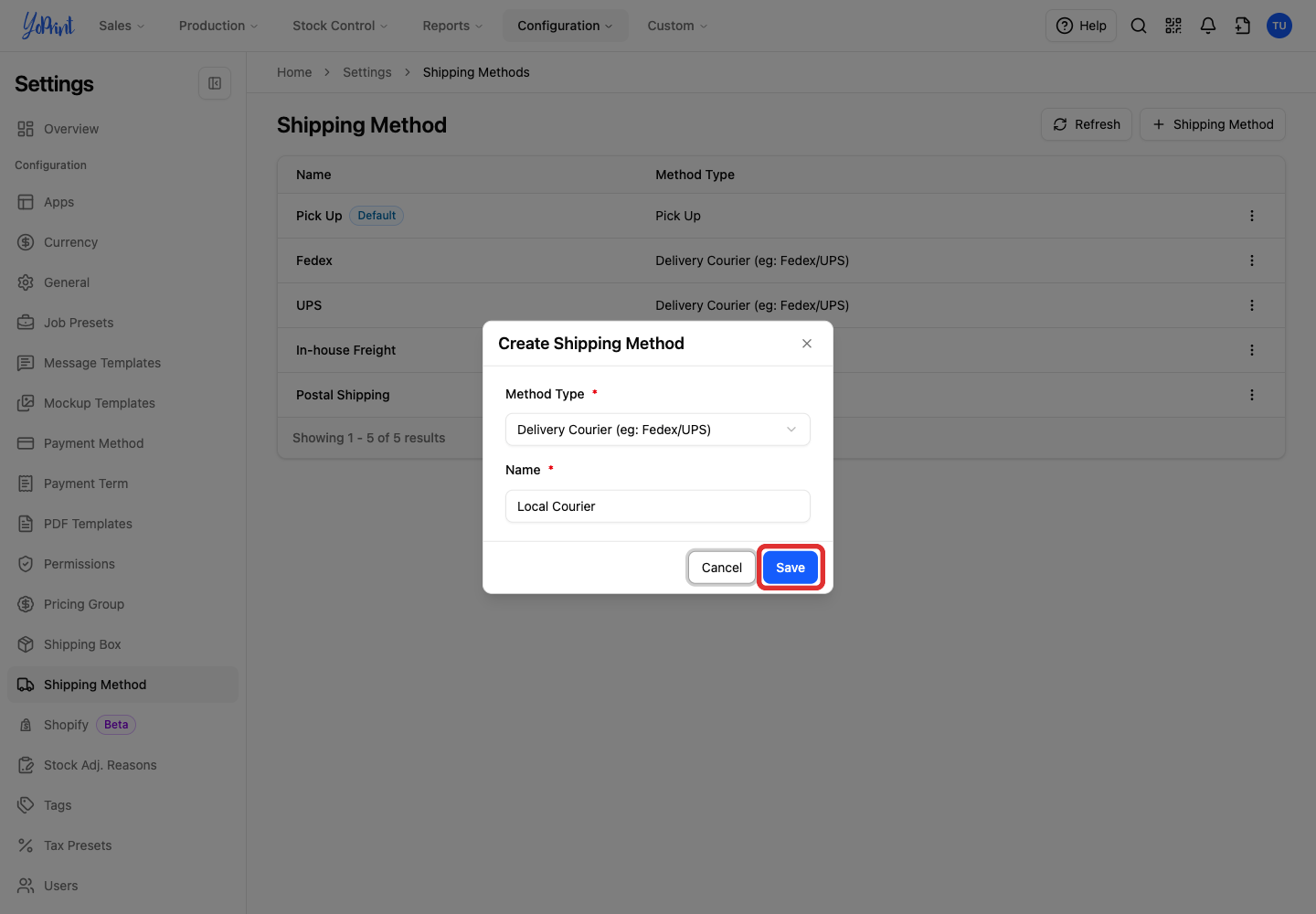Cancel the Create Shipping Method dialog
The image size is (1316, 914).
pos(722,568)
